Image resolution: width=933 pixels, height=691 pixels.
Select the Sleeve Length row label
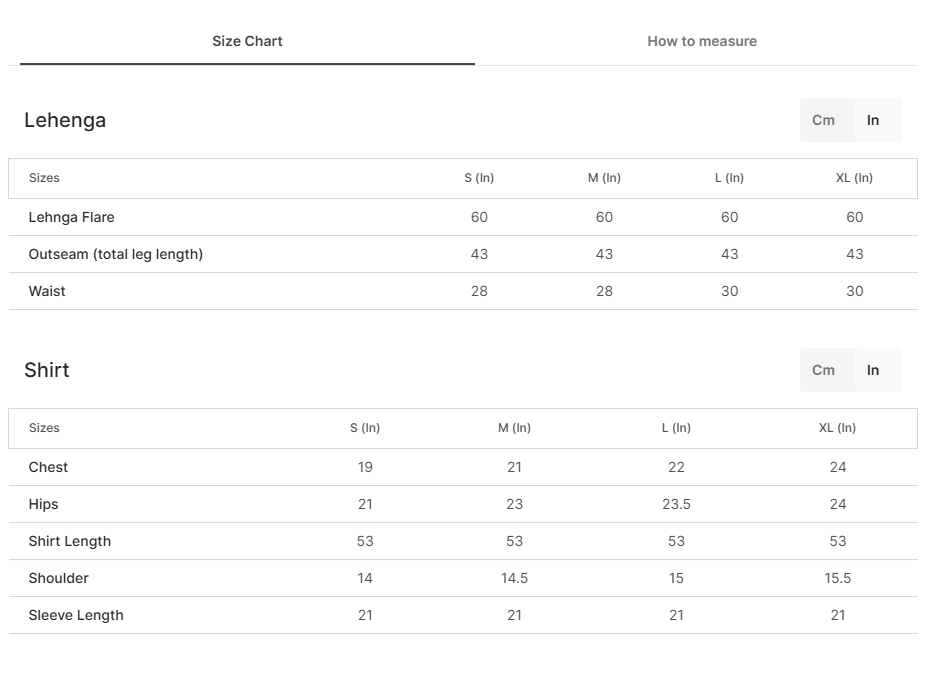76,615
